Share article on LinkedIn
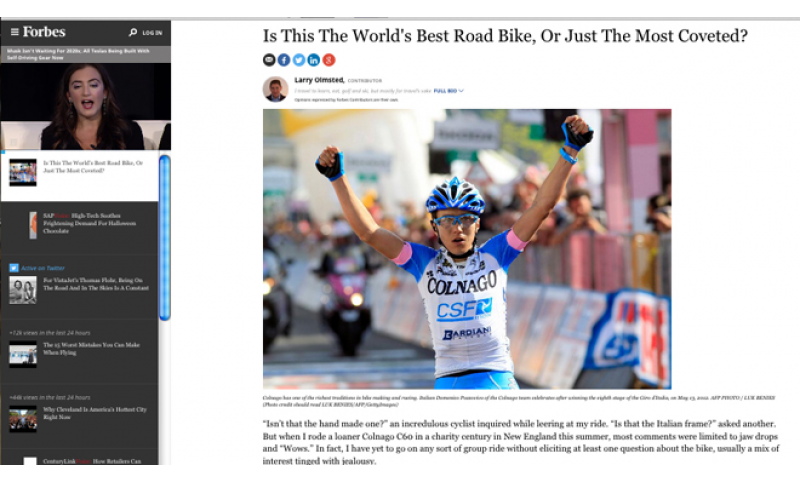 314,60
